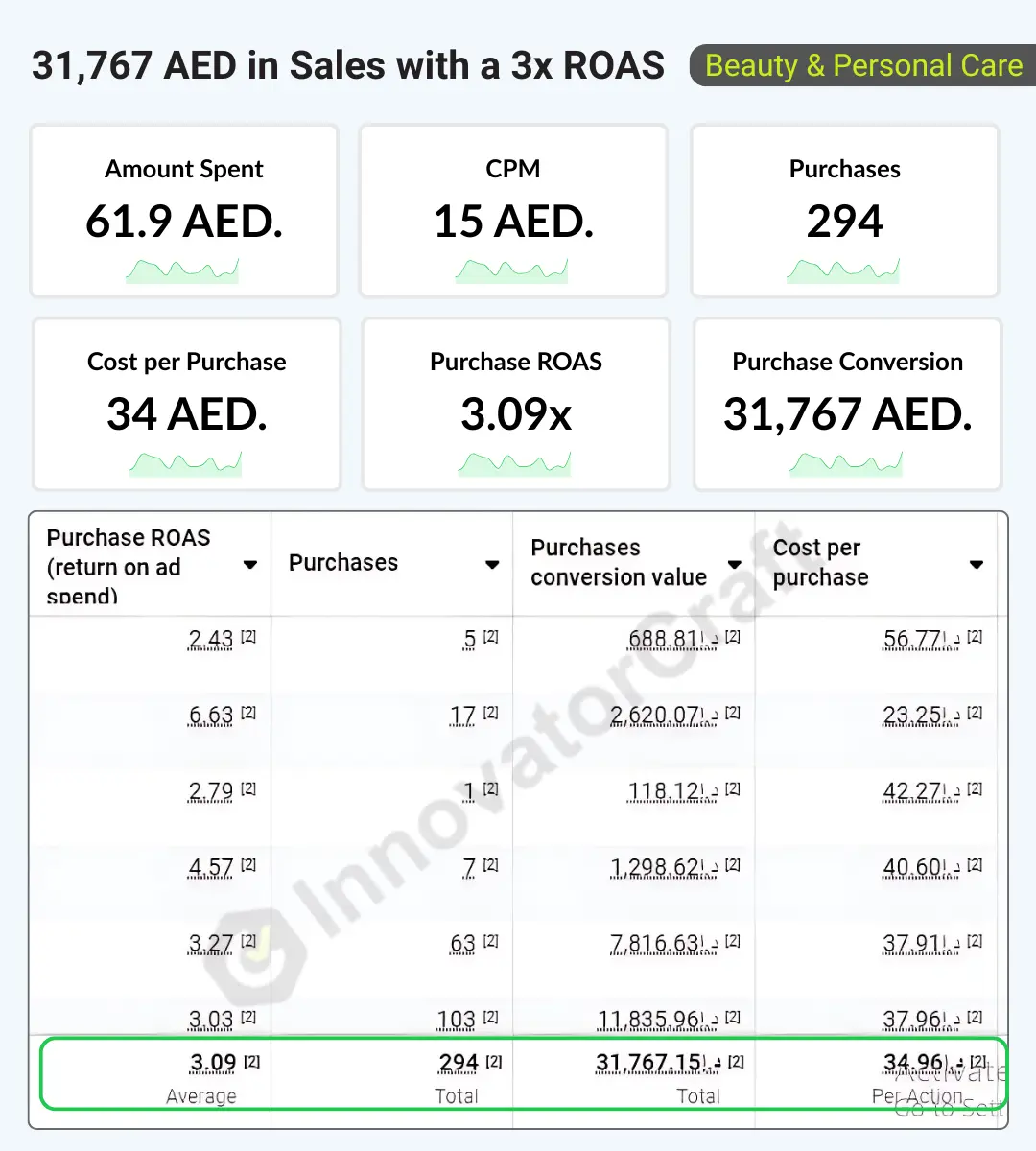Open the Purchases column dropdown arrow
This screenshot has height=1151, width=1036.
tap(492, 565)
